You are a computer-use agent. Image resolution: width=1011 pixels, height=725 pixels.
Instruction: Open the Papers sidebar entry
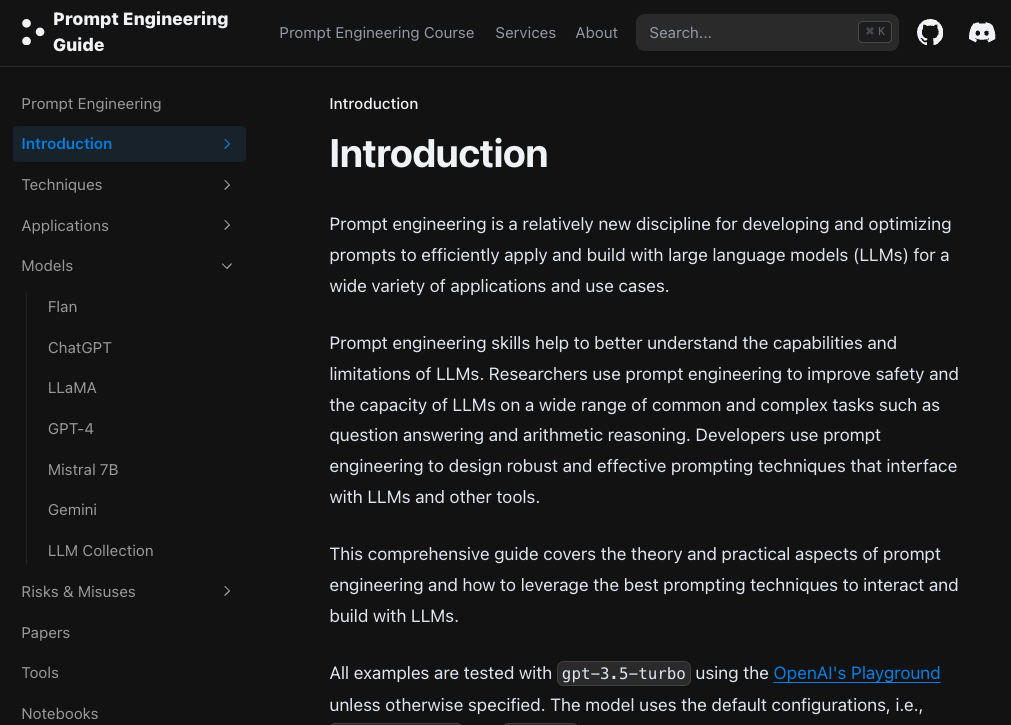pyautogui.click(x=46, y=633)
